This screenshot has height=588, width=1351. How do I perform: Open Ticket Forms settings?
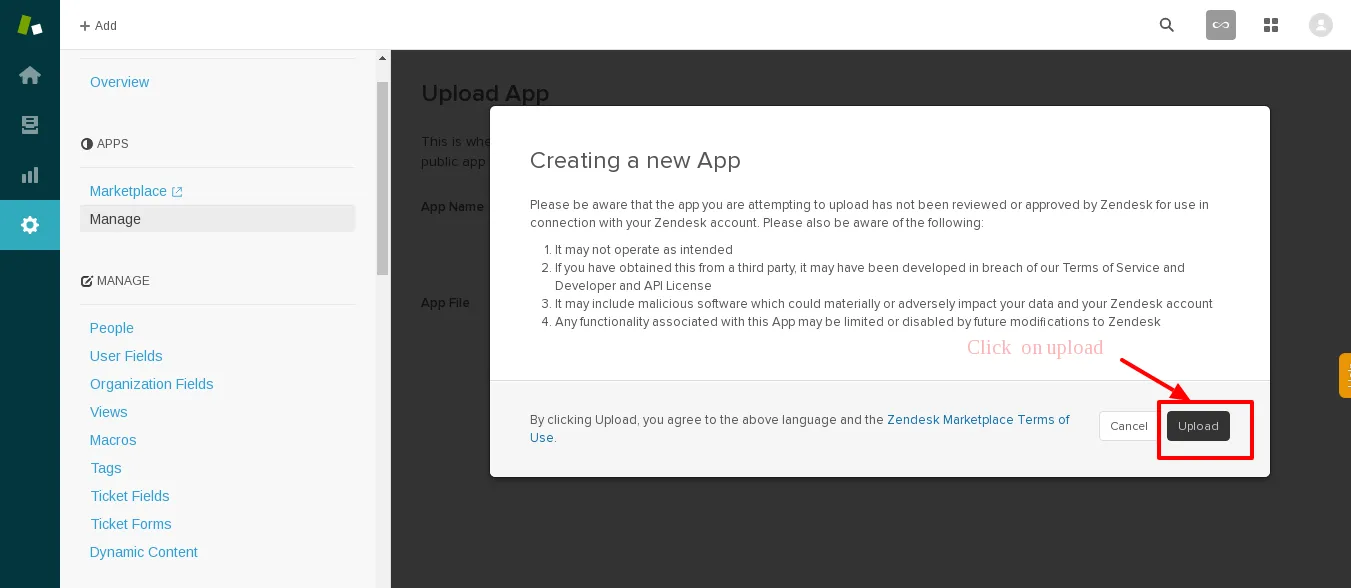[131, 524]
